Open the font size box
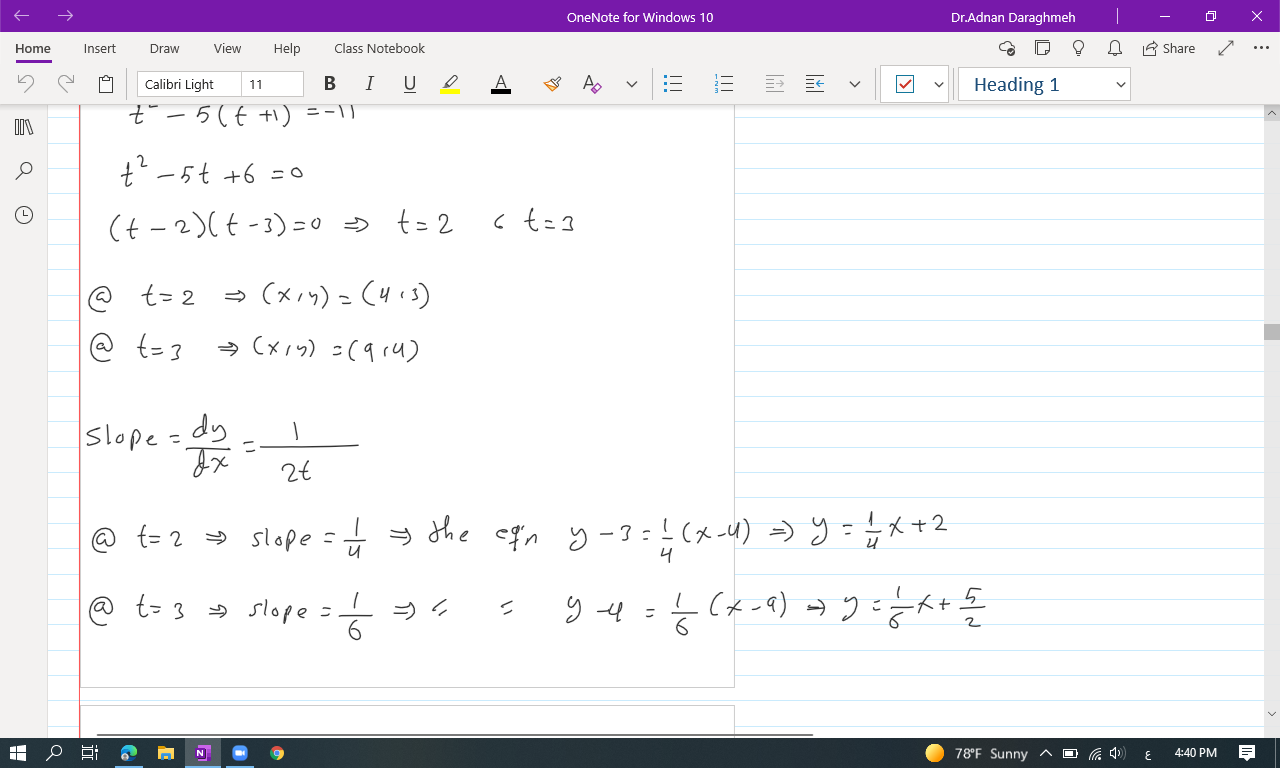1280x768 pixels. click(272, 84)
